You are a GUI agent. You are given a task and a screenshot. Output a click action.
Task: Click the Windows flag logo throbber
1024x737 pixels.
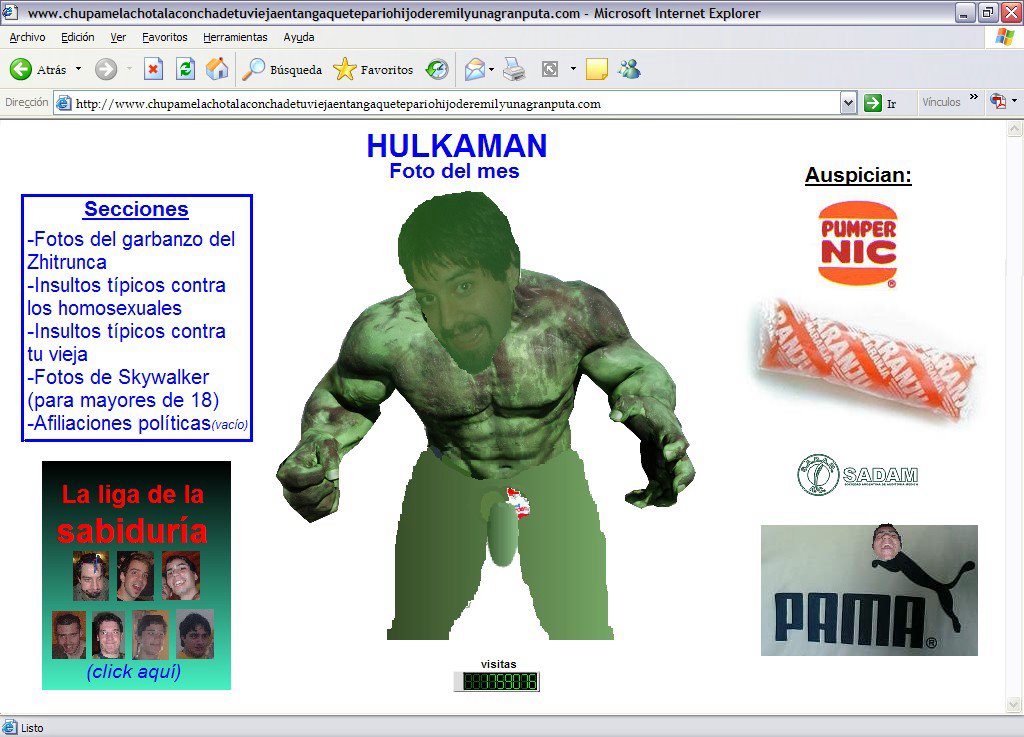(1004, 37)
